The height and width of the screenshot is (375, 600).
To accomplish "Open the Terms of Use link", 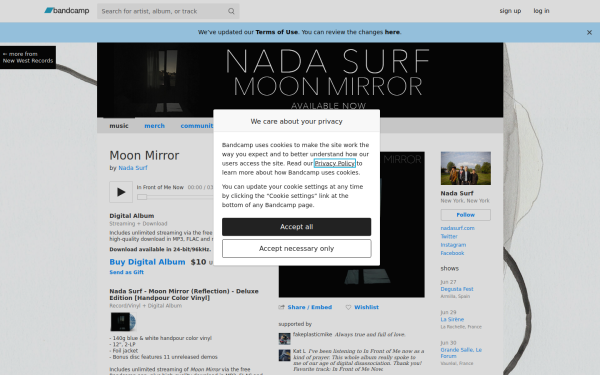I will coord(276,32).
